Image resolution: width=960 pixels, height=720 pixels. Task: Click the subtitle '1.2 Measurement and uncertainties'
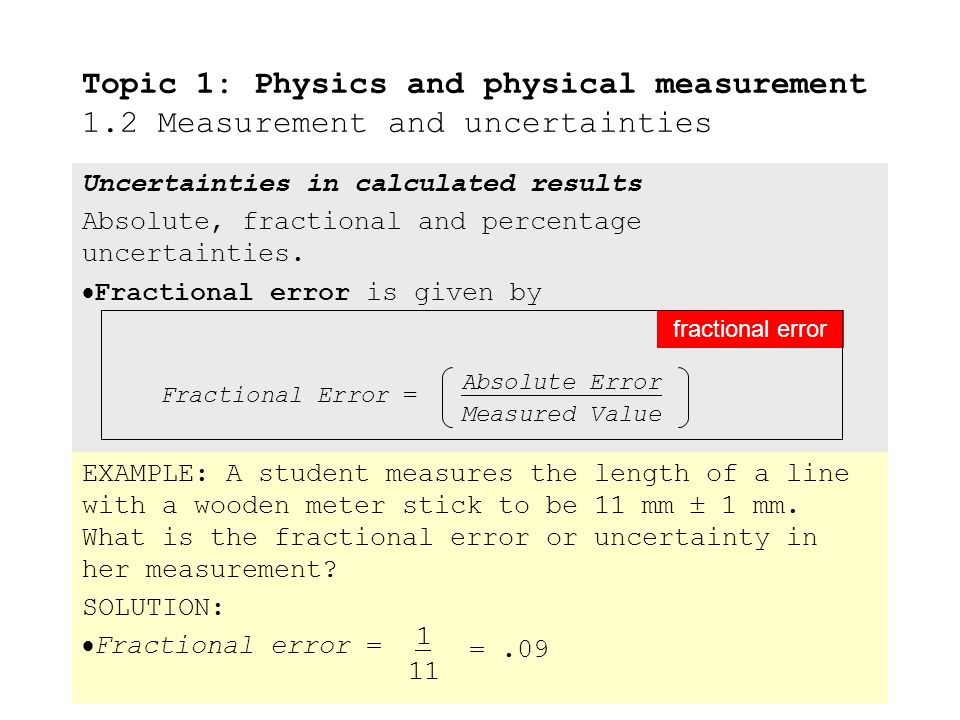click(x=397, y=123)
